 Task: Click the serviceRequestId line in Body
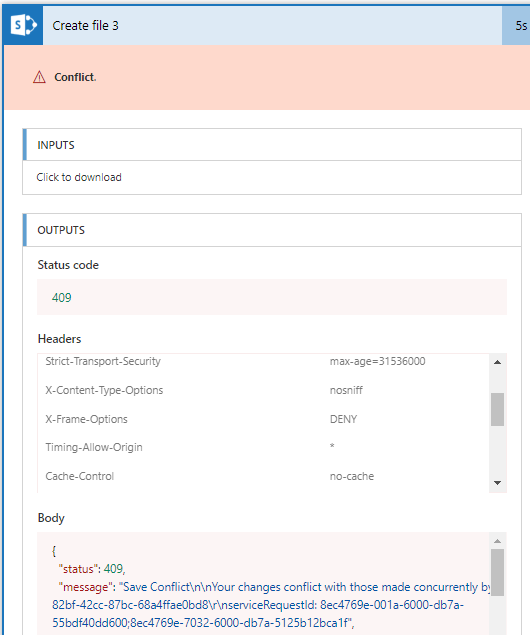[258, 605]
